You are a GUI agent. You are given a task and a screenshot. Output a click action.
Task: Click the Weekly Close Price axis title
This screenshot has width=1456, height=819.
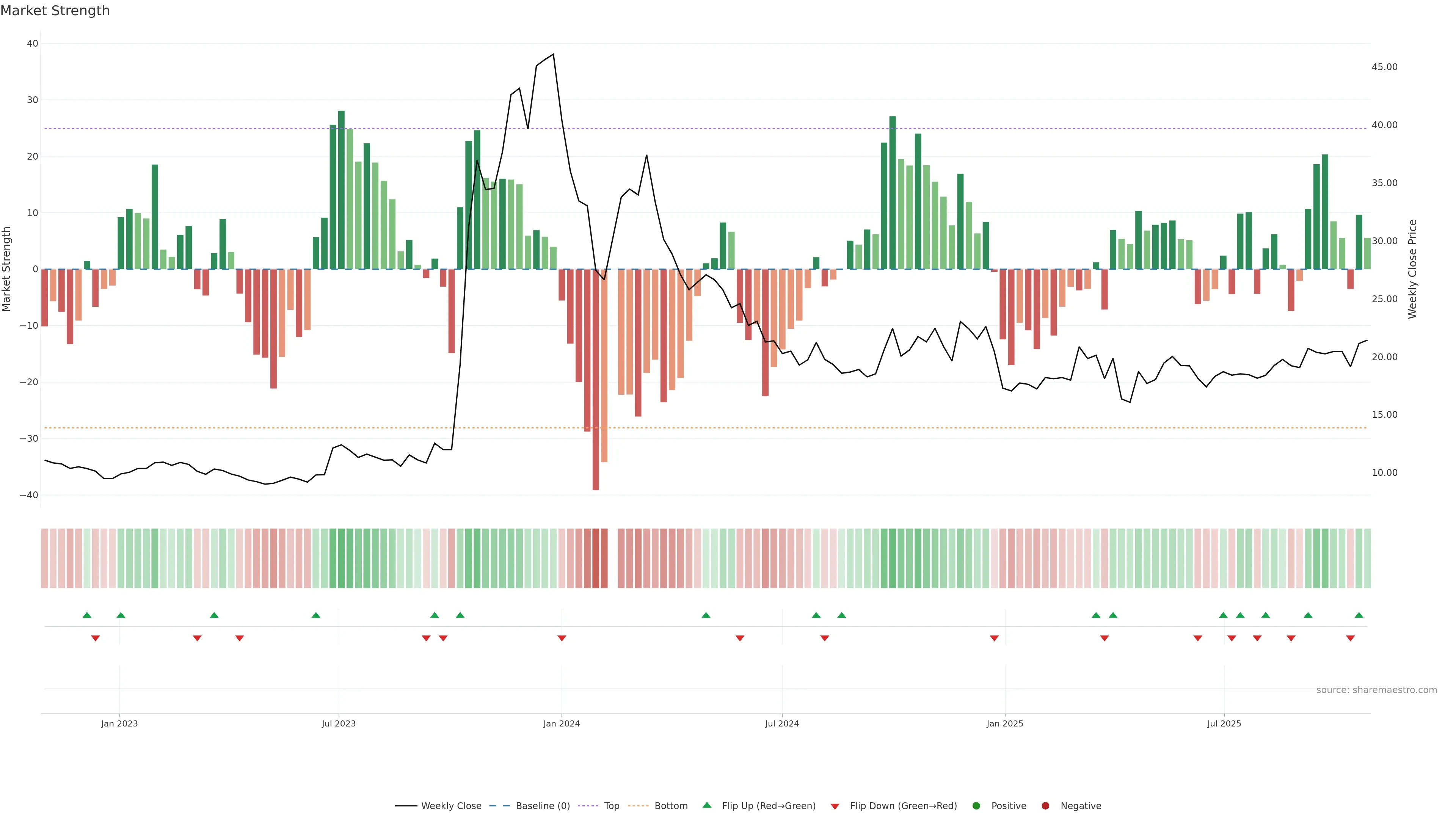(1412, 269)
